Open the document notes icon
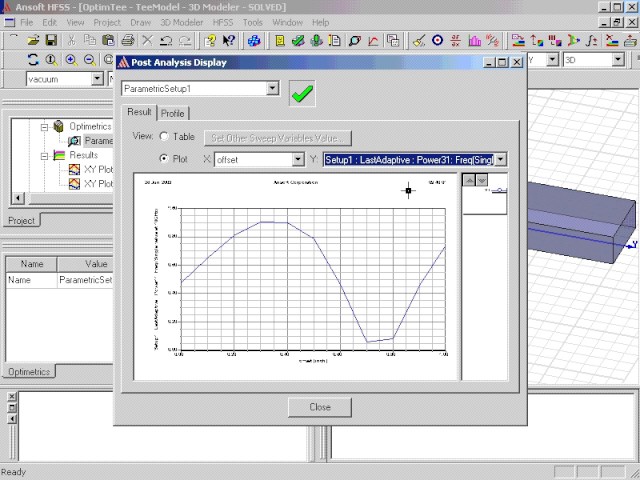This screenshot has height=480, width=640. [335, 40]
